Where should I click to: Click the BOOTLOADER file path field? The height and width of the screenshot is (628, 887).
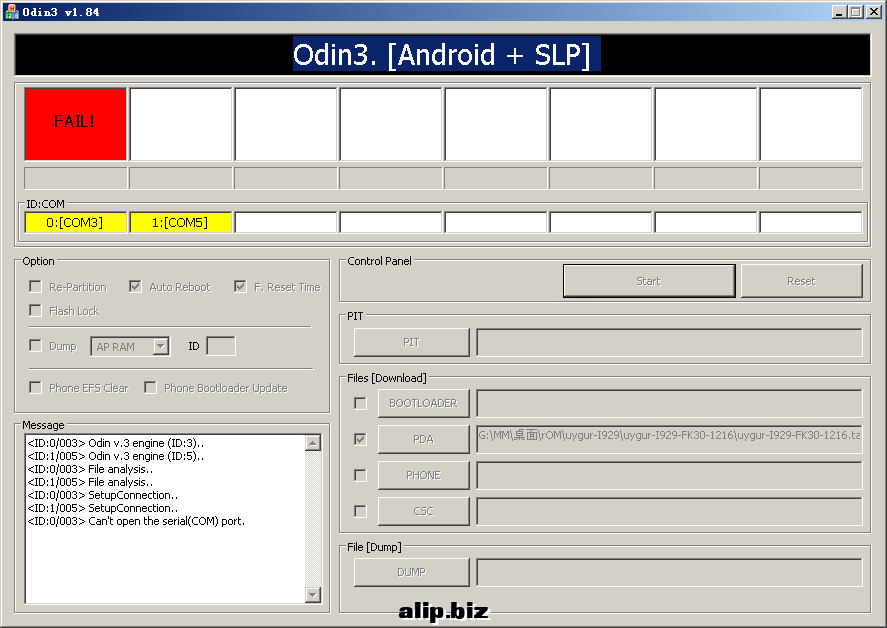pyautogui.click(x=669, y=403)
